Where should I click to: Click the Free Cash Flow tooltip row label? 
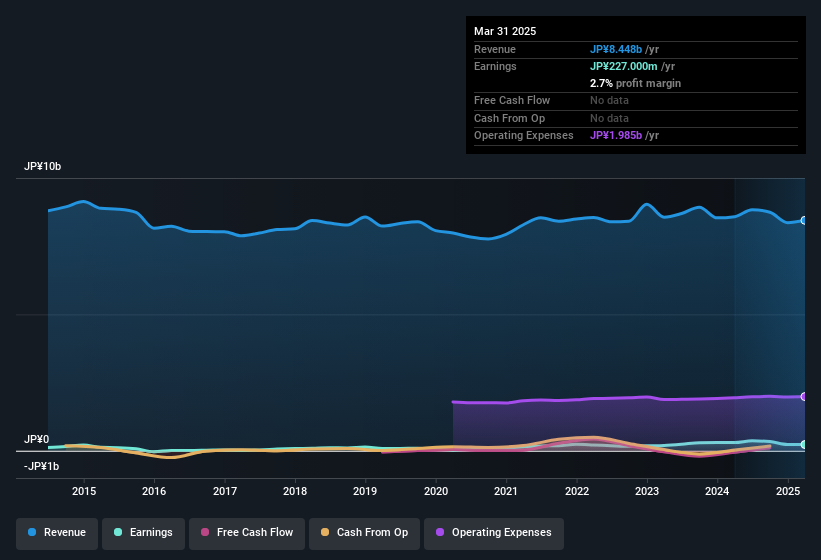pyautogui.click(x=512, y=100)
